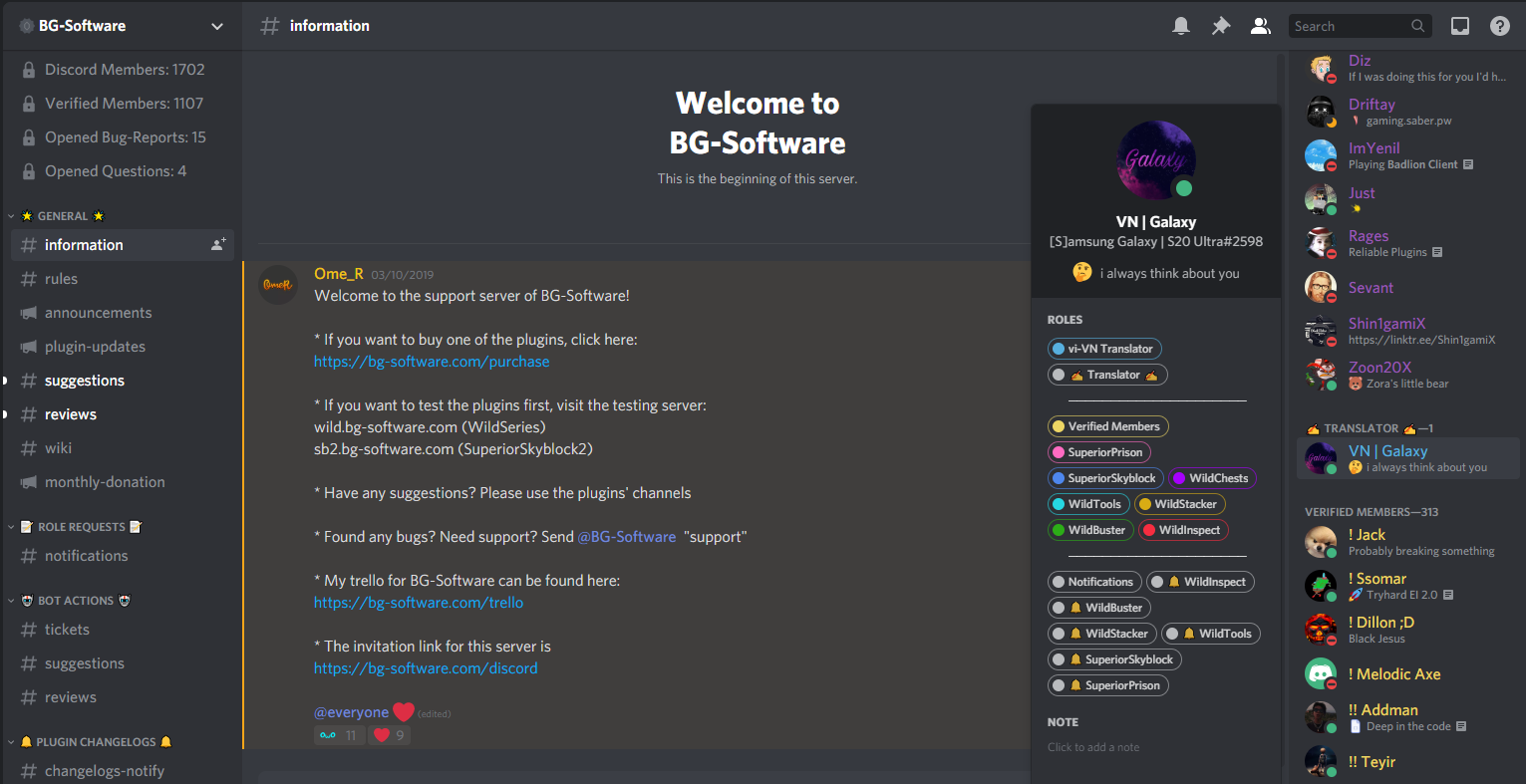Click Sevant's avatar in member list
This screenshot has width=1526, height=784.
pos(1321,287)
